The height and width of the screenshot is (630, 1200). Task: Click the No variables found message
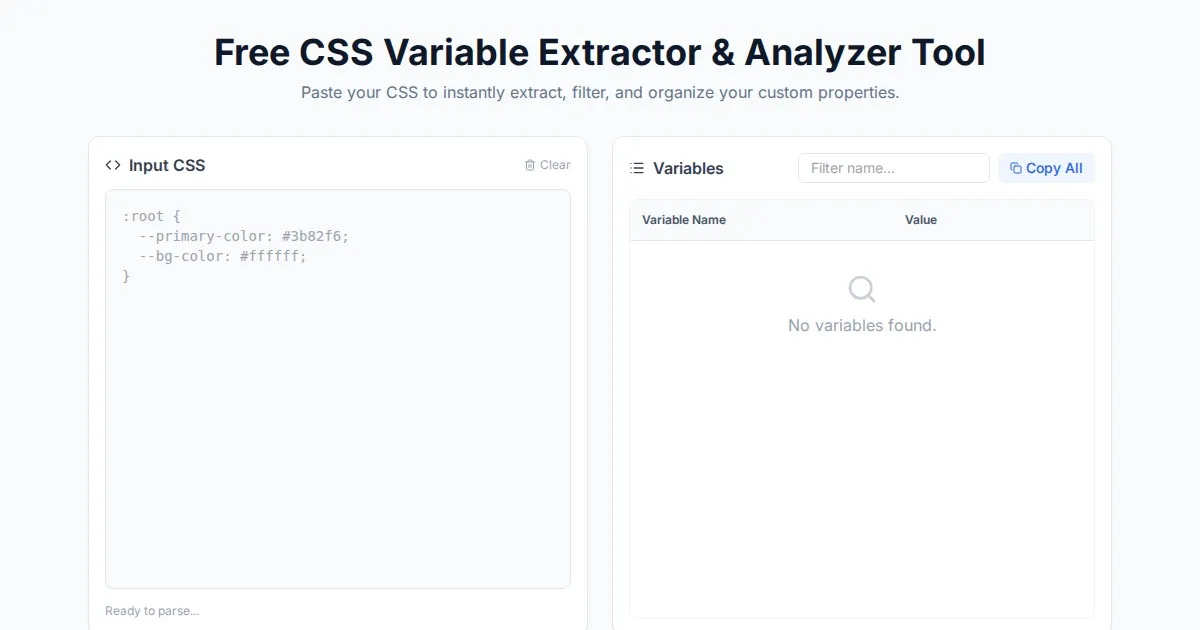pyautogui.click(x=862, y=326)
